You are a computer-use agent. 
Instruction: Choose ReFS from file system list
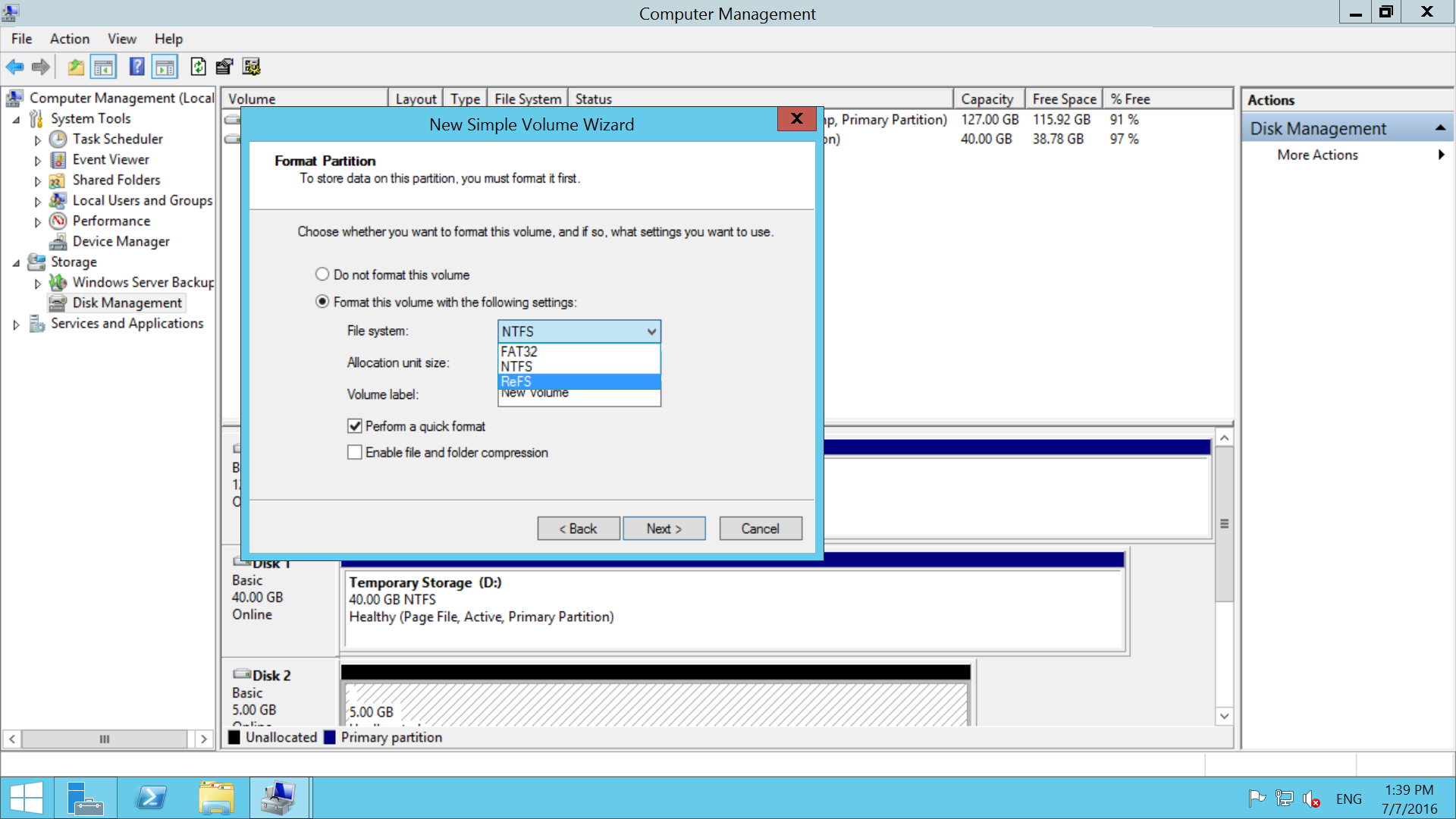[x=579, y=381]
